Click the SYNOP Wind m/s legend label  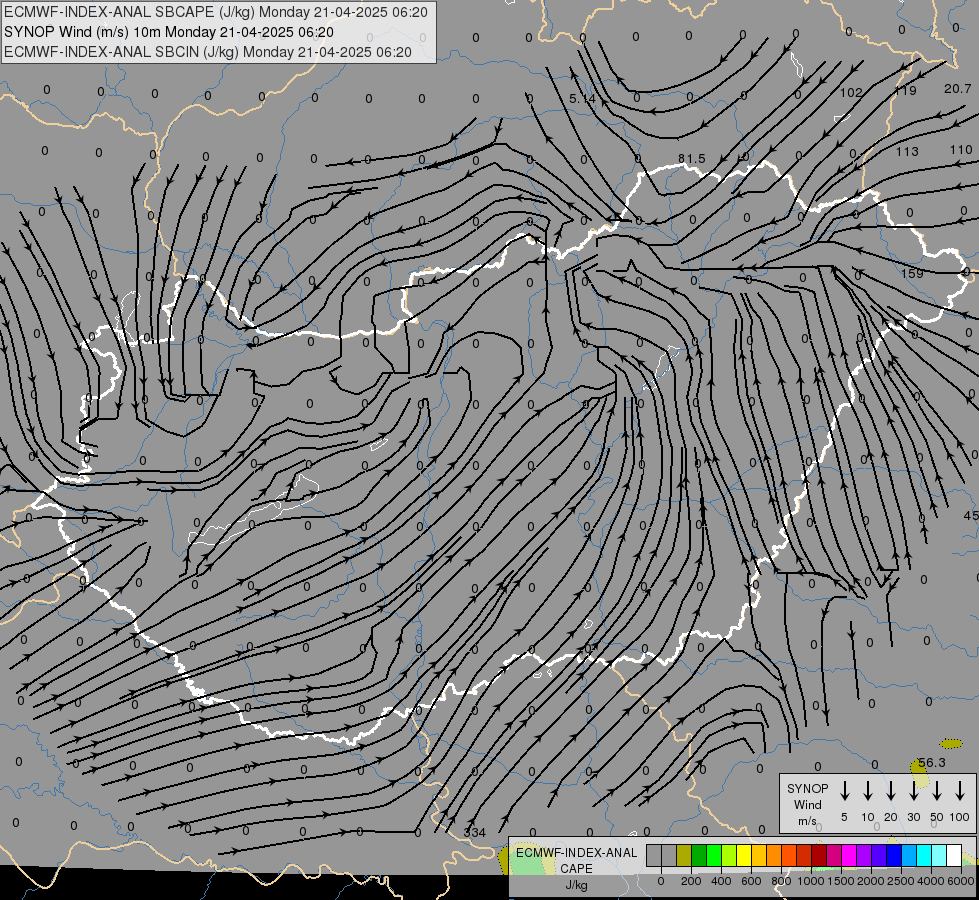[x=807, y=804]
